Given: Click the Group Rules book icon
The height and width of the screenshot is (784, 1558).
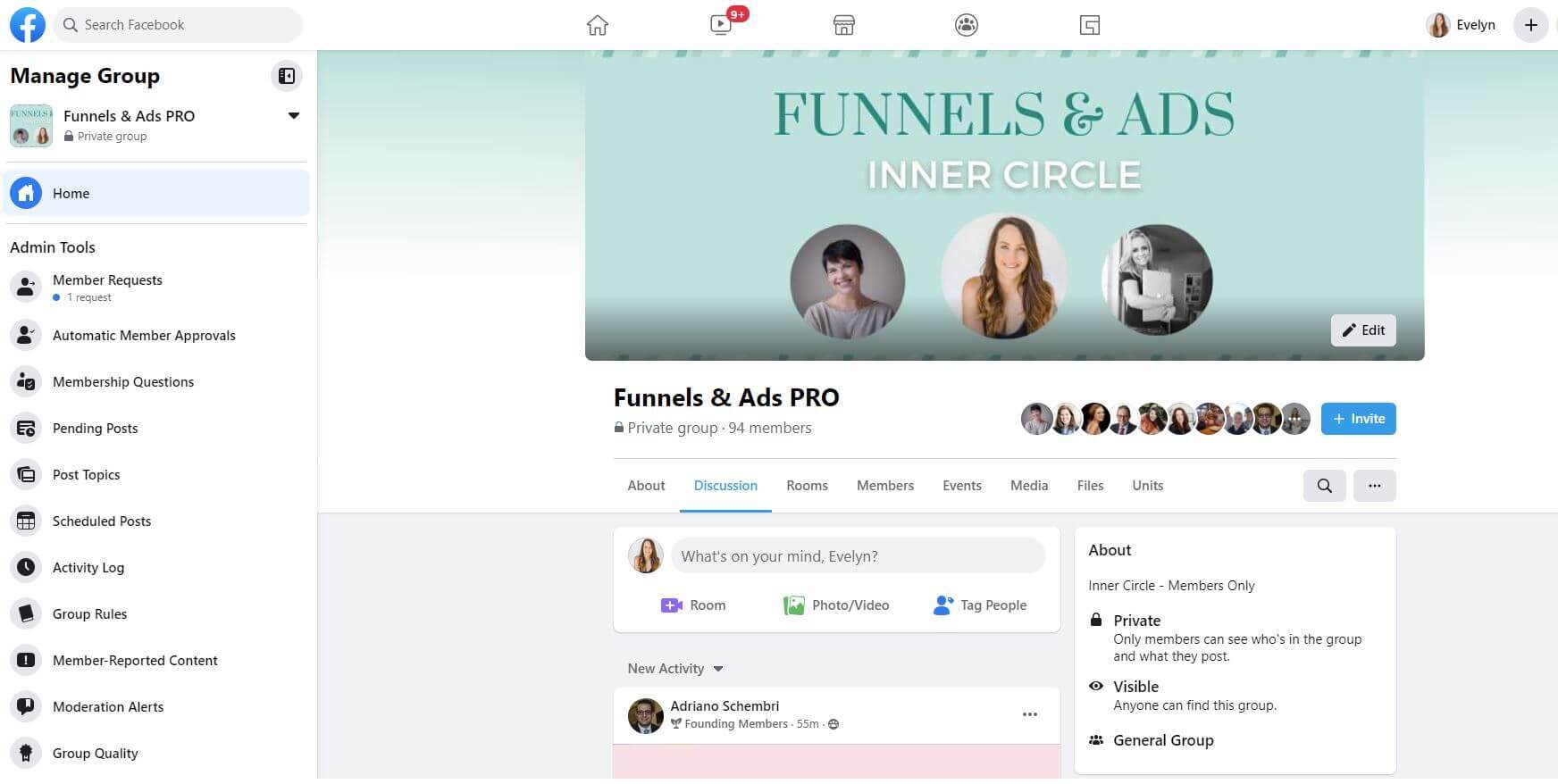Looking at the screenshot, I should click(26, 613).
